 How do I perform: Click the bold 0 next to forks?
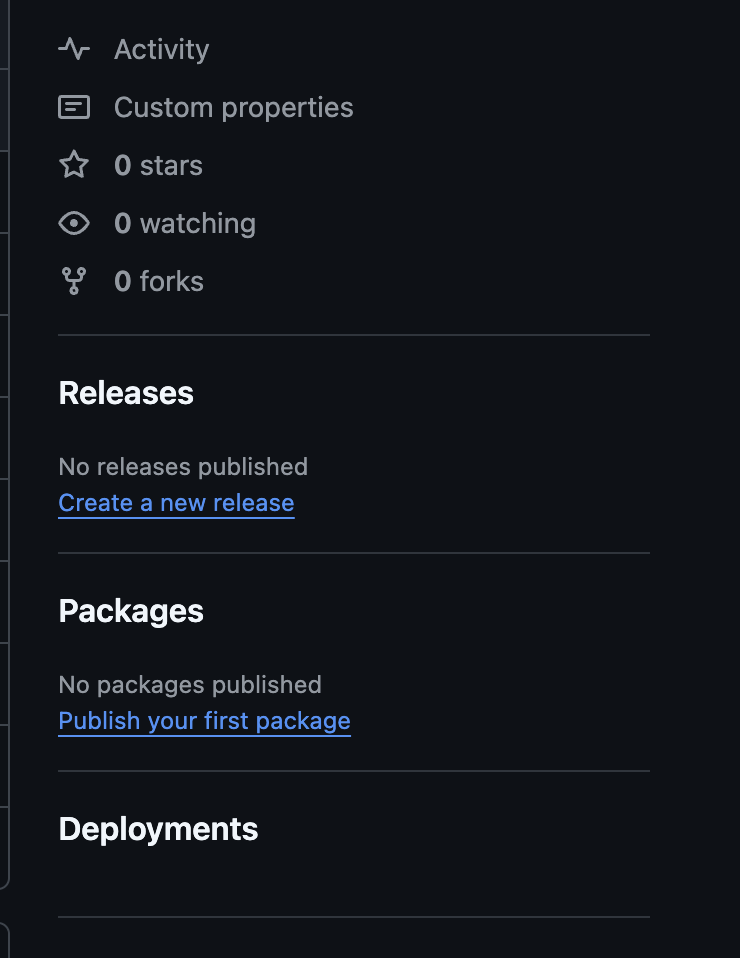coord(123,282)
